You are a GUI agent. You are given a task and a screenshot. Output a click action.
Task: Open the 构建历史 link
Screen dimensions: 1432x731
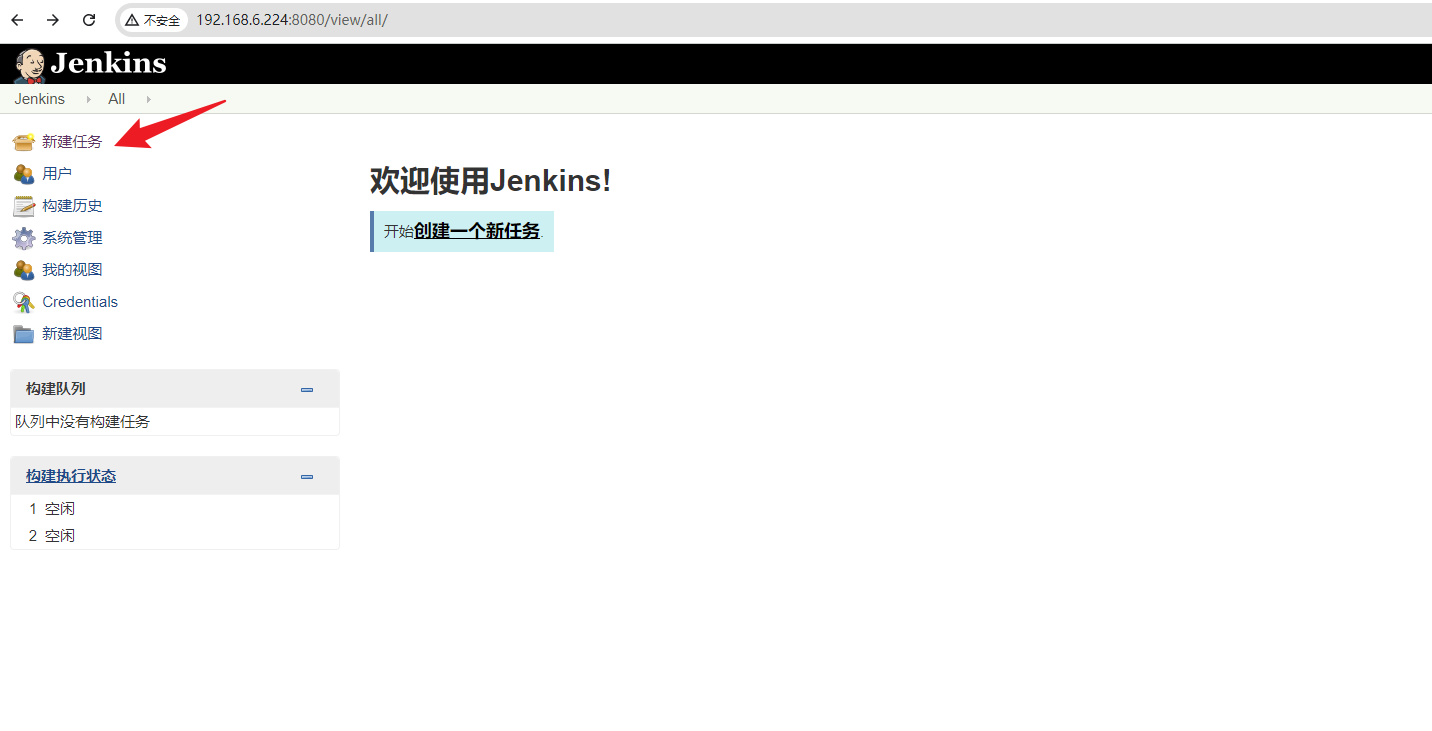[72, 206]
